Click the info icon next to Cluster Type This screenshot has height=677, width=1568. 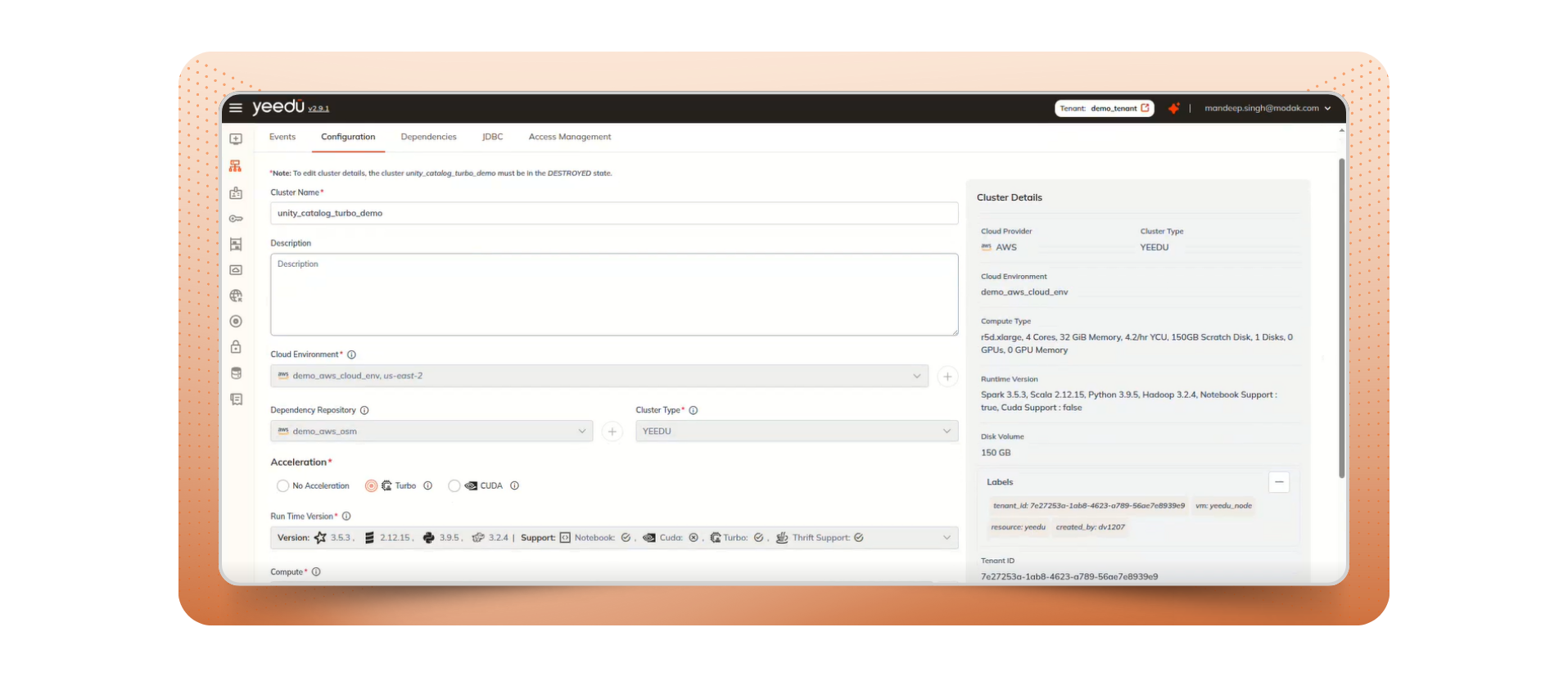tap(693, 410)
